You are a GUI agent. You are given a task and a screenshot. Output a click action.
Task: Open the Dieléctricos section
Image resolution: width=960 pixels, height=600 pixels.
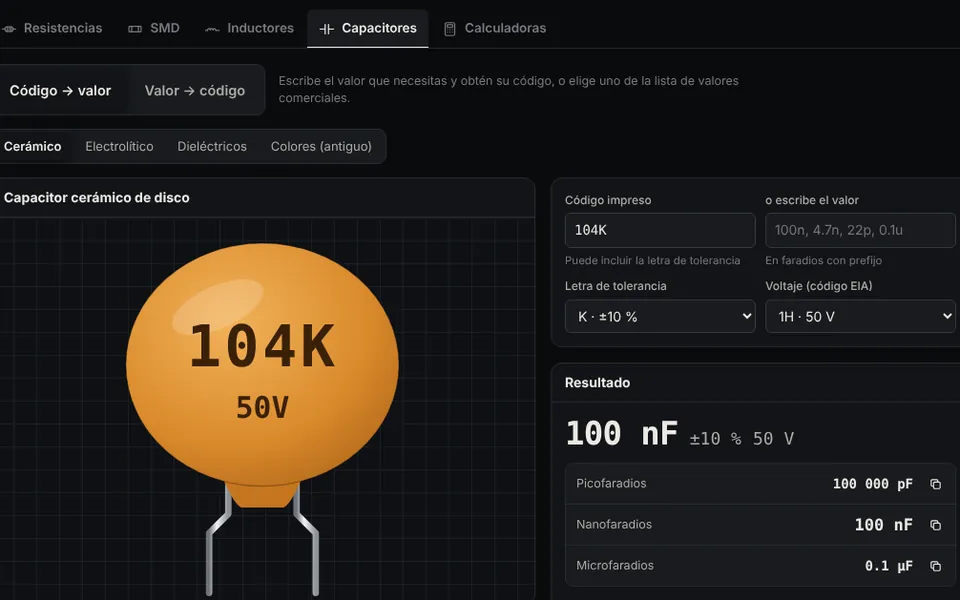pyautogui.click(x=212, y=146)
